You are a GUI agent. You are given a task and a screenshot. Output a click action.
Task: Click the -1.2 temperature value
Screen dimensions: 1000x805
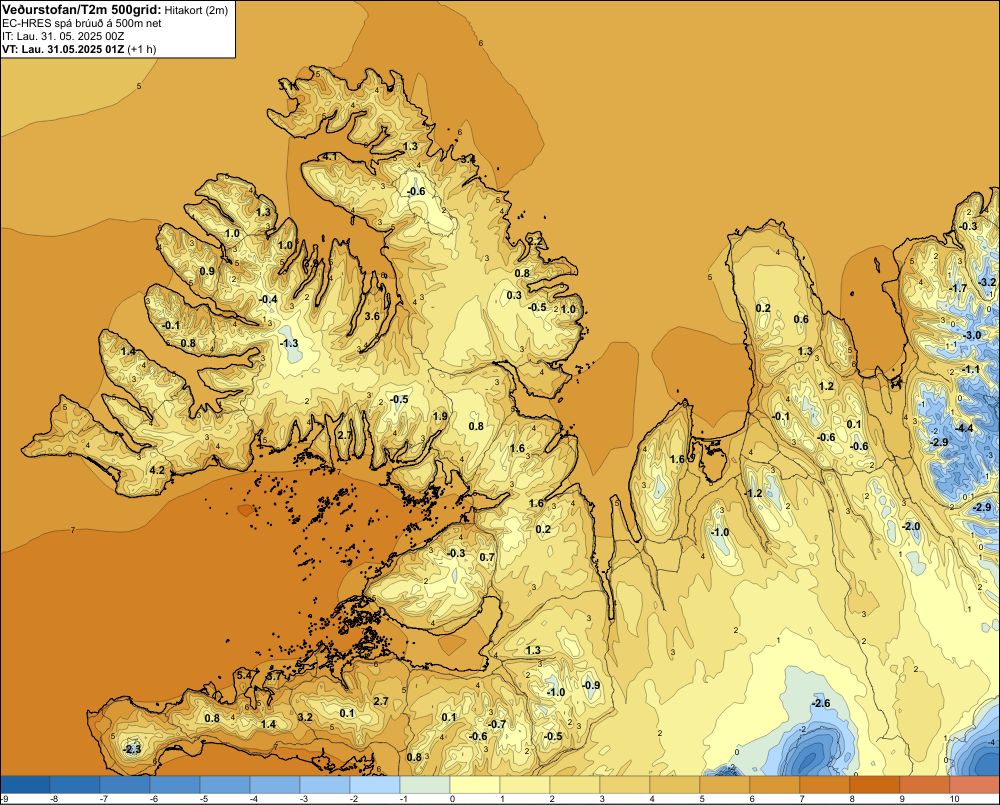(753, 493)
